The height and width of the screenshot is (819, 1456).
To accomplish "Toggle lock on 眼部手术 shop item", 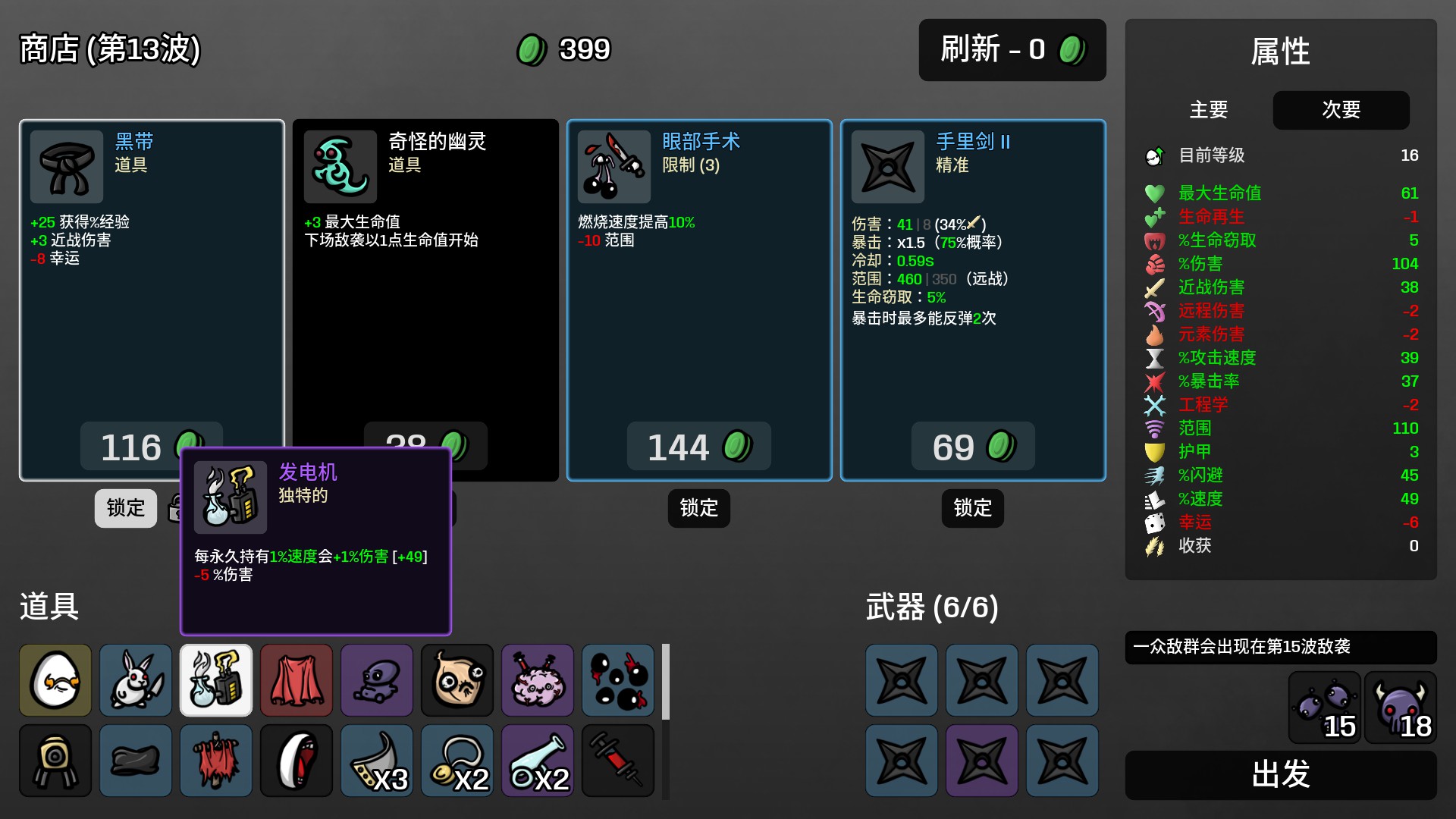I will 699,508.
